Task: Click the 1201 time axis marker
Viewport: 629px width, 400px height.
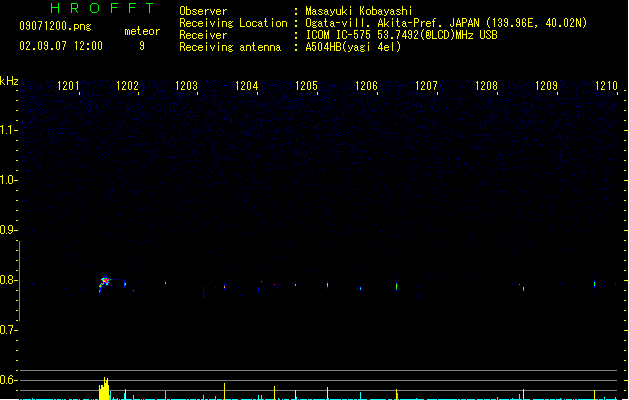Action: [x=68, y=85]
